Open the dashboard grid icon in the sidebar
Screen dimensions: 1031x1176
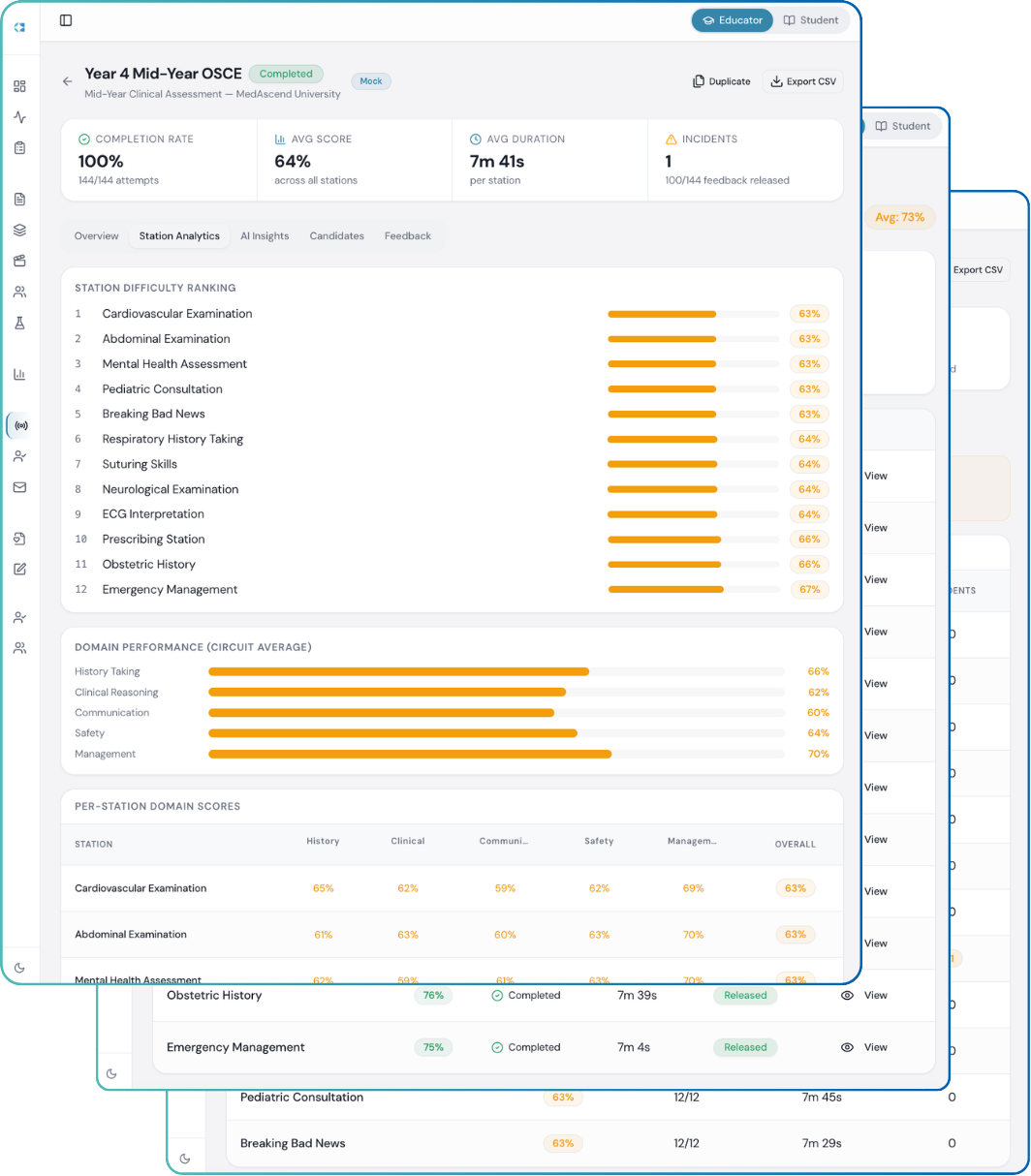click(x=19, y=86)
